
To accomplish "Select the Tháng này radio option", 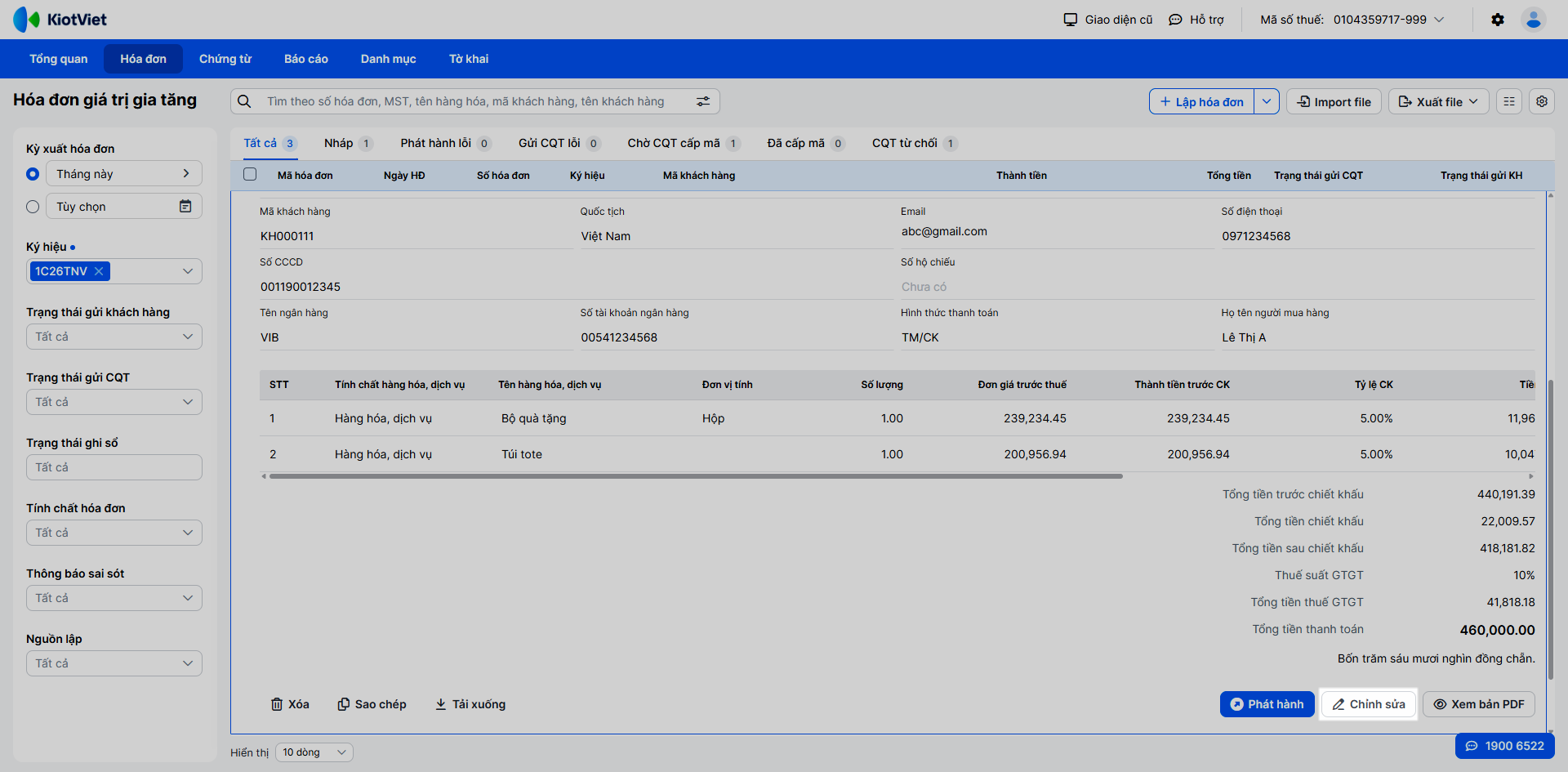I will (33, 174).
